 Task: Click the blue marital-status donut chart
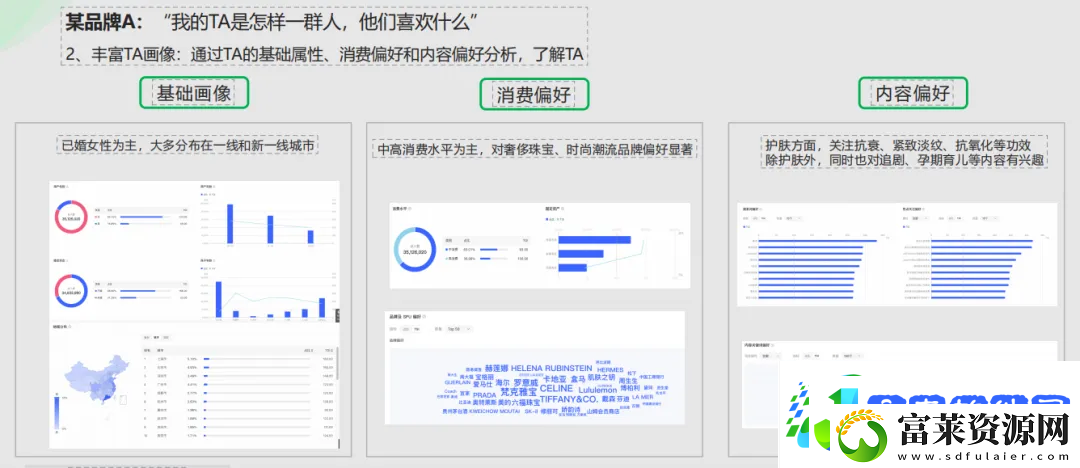point(71,291)
